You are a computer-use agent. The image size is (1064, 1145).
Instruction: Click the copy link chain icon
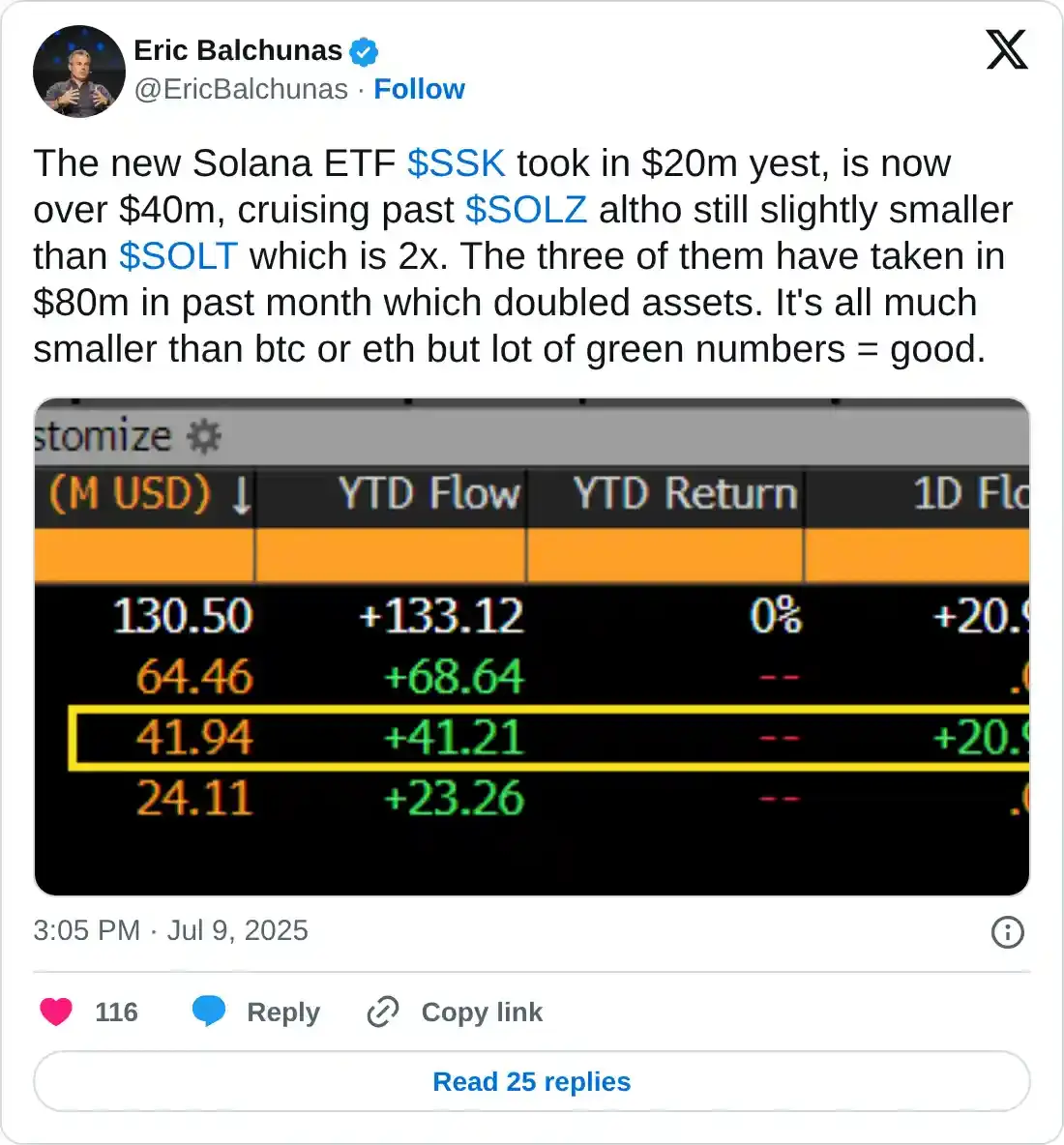click(383, 1013)
